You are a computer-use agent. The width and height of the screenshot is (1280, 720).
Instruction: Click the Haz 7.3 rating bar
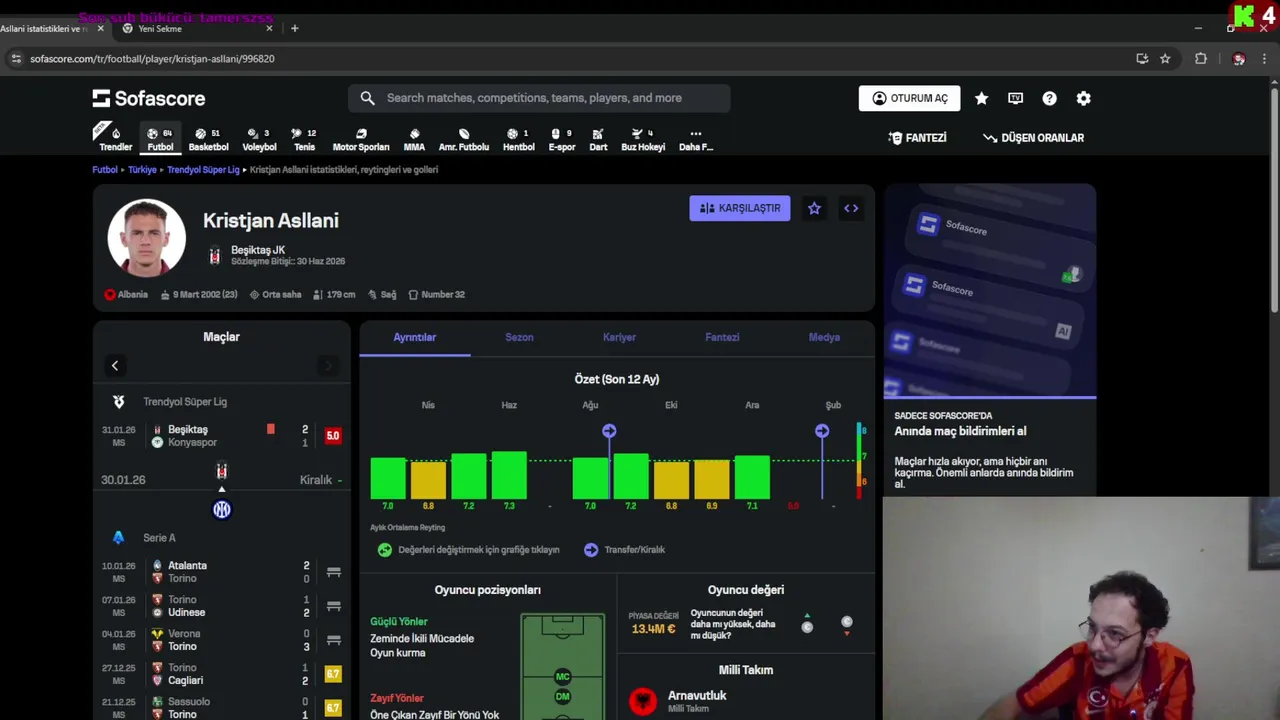pyautogui.click(x=509, y=476)
